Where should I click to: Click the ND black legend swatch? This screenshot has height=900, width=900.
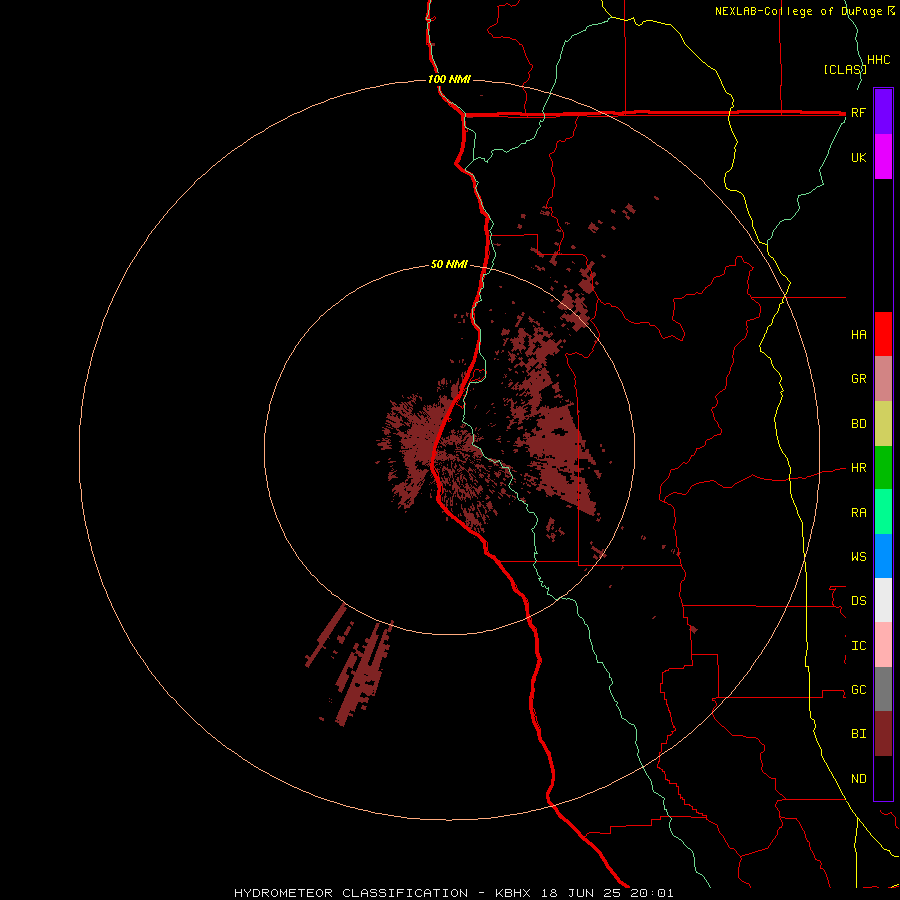click(883, 778)
